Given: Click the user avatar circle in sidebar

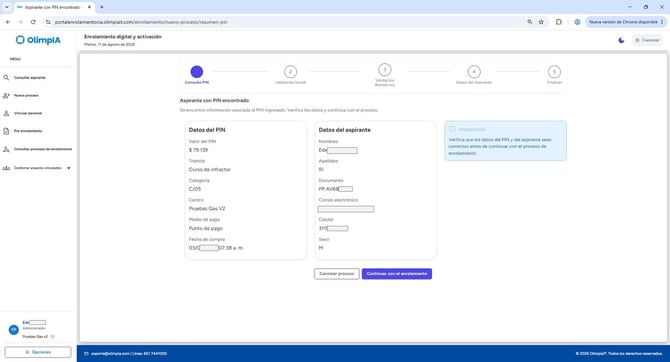Looking at the screenshot, I should click(x=14, y=330).
